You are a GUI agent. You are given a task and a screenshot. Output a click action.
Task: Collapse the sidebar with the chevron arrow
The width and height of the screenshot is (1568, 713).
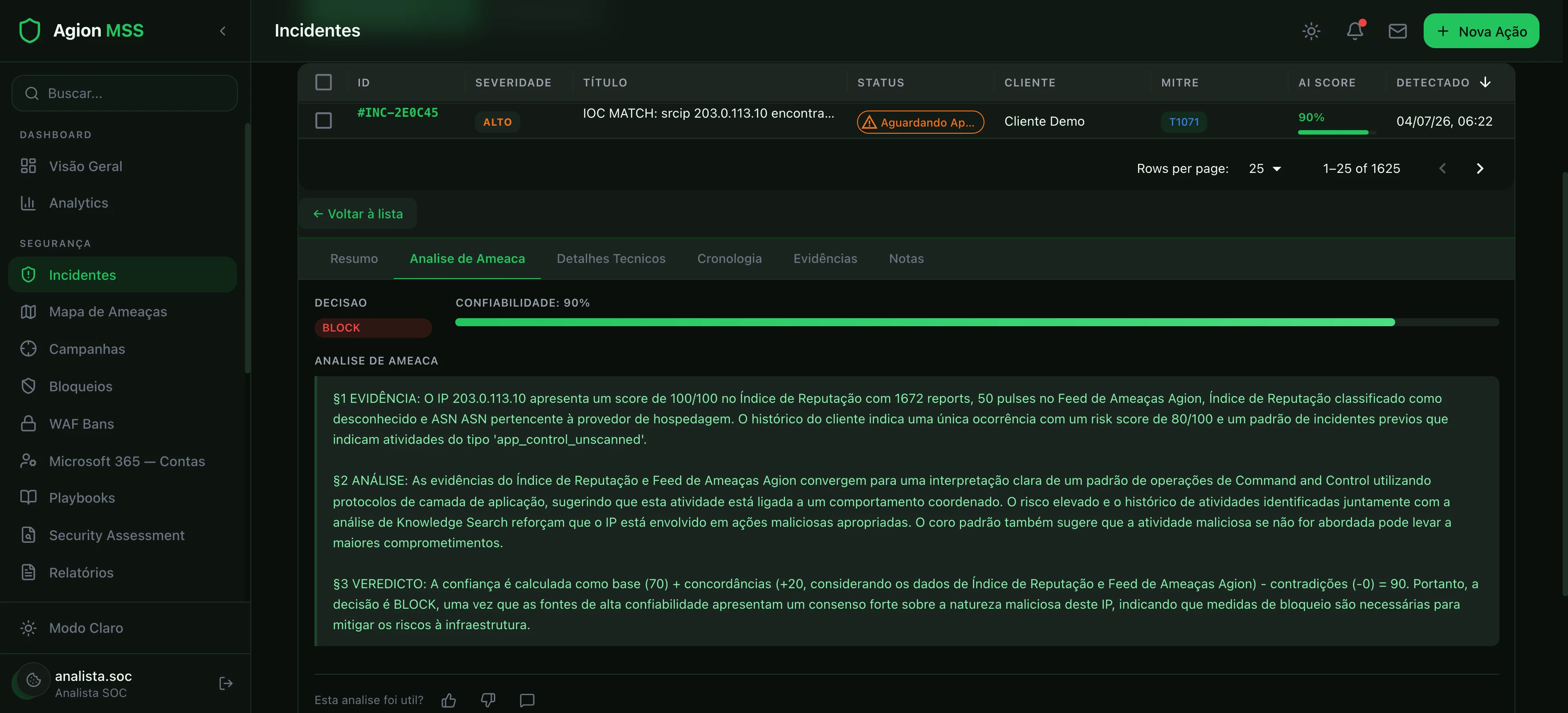coord(223,31)
